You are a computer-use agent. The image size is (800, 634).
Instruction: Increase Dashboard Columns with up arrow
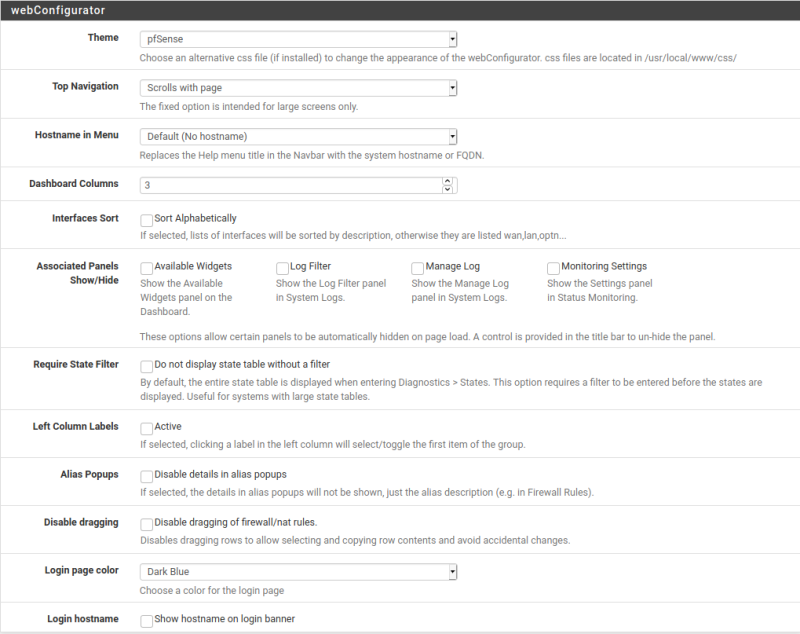coord(447,181)
